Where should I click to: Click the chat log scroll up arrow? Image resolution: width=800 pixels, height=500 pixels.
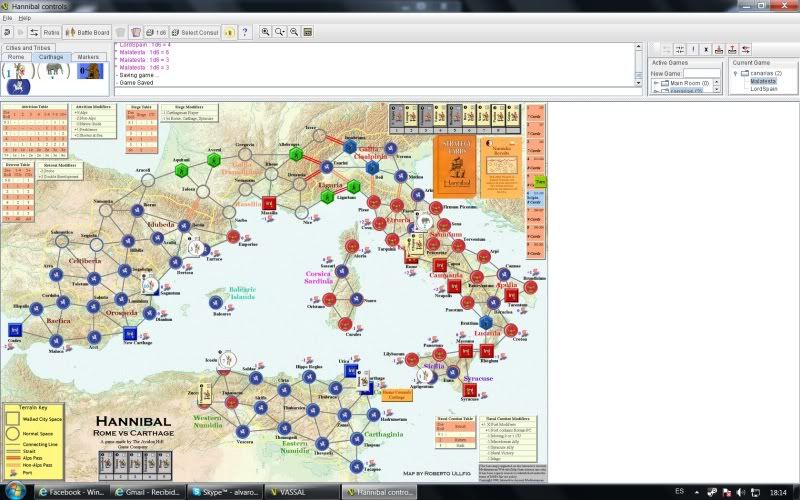pos(638,47)
